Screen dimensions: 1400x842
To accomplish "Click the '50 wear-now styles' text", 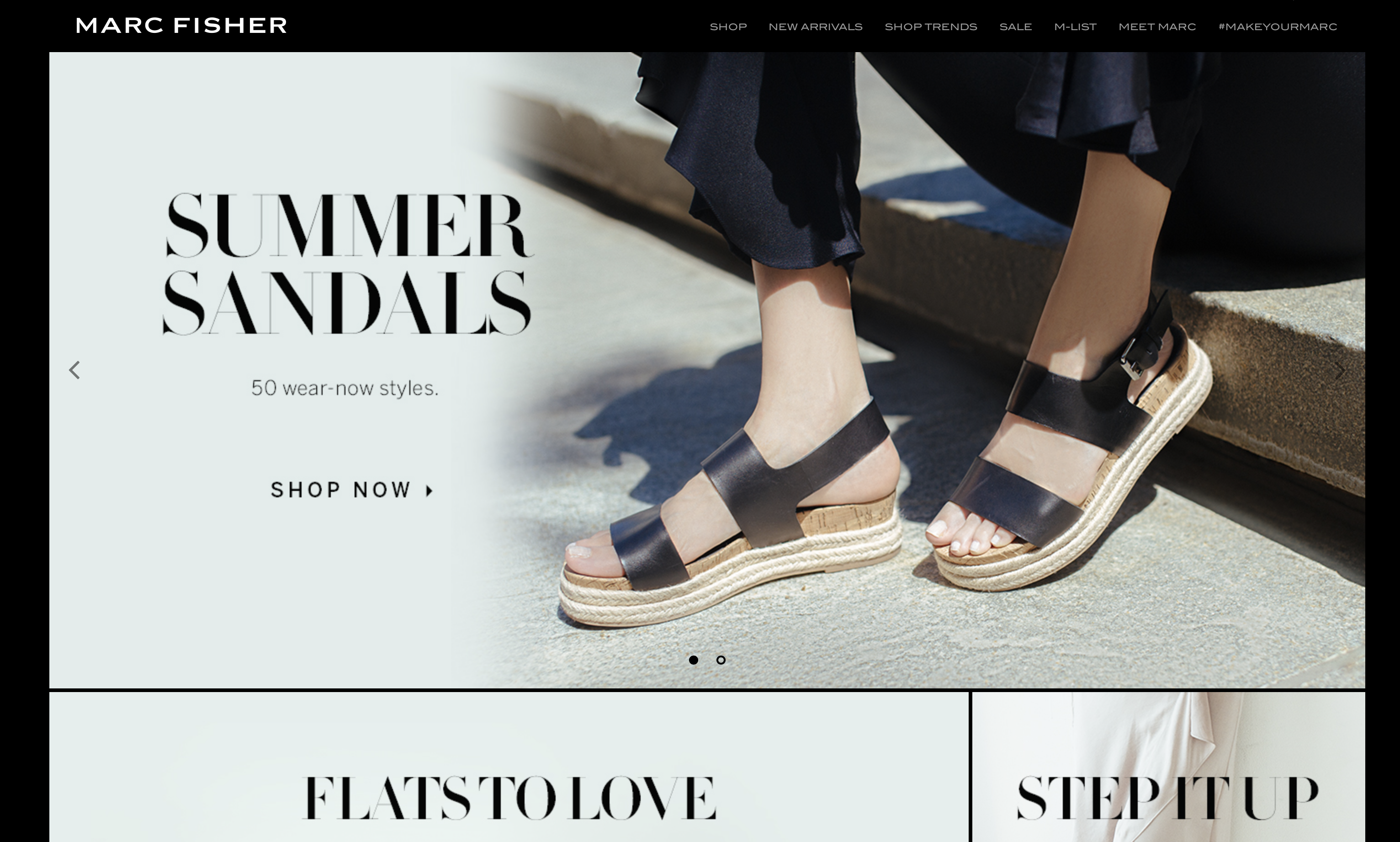I will 345,388.
